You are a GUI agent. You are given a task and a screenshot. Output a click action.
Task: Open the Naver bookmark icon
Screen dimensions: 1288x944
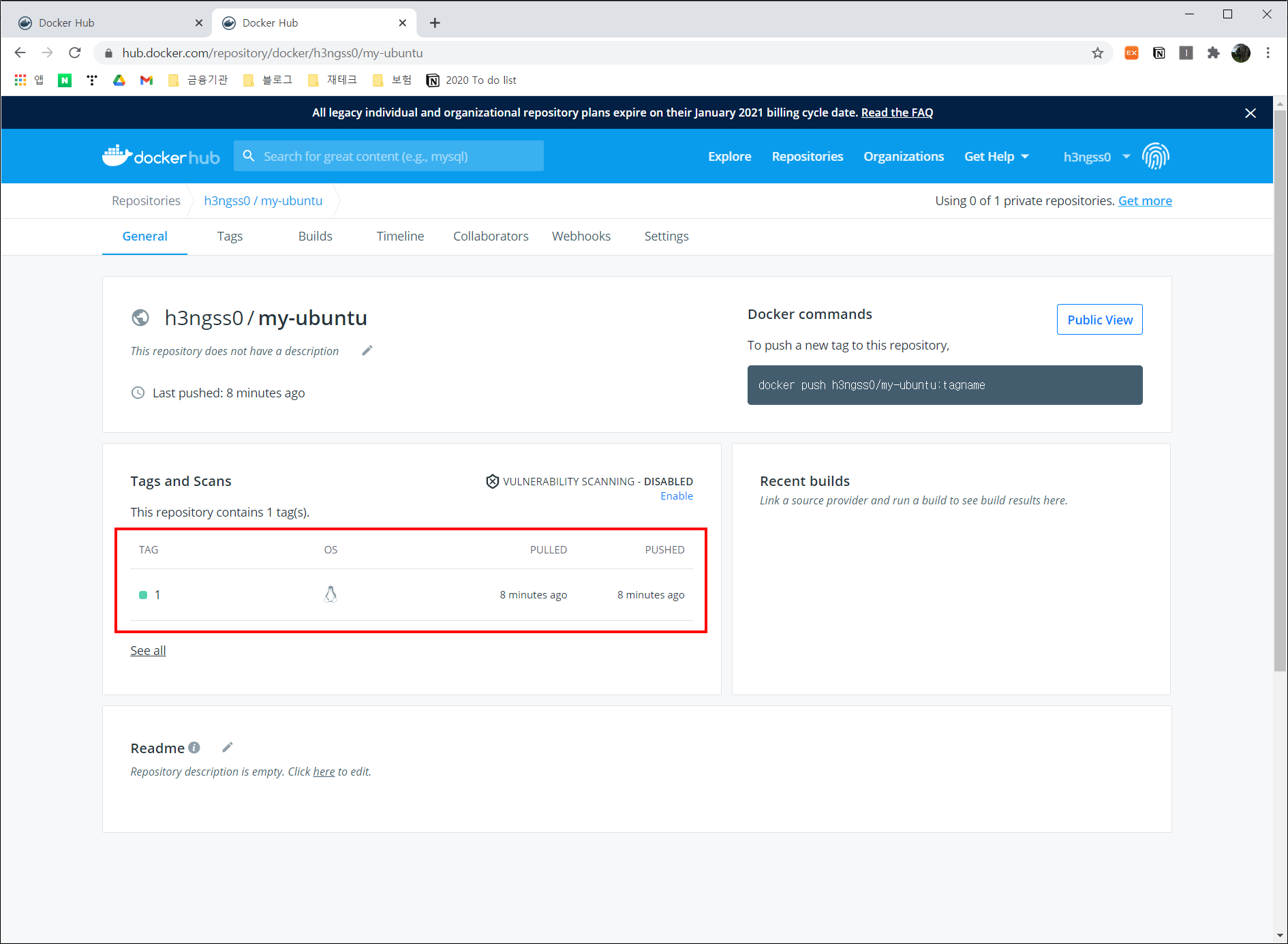tap(65, 80)
